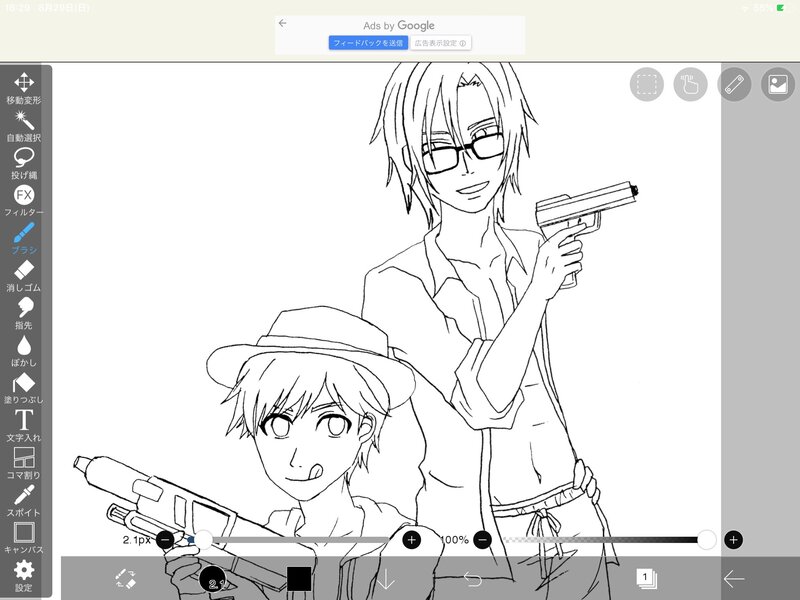Image resolution: width=800 pixels, height=600 pixels.
Task: Decrease brush thickness with minus button
Action: pyautogui.click(x=165, y=539)
